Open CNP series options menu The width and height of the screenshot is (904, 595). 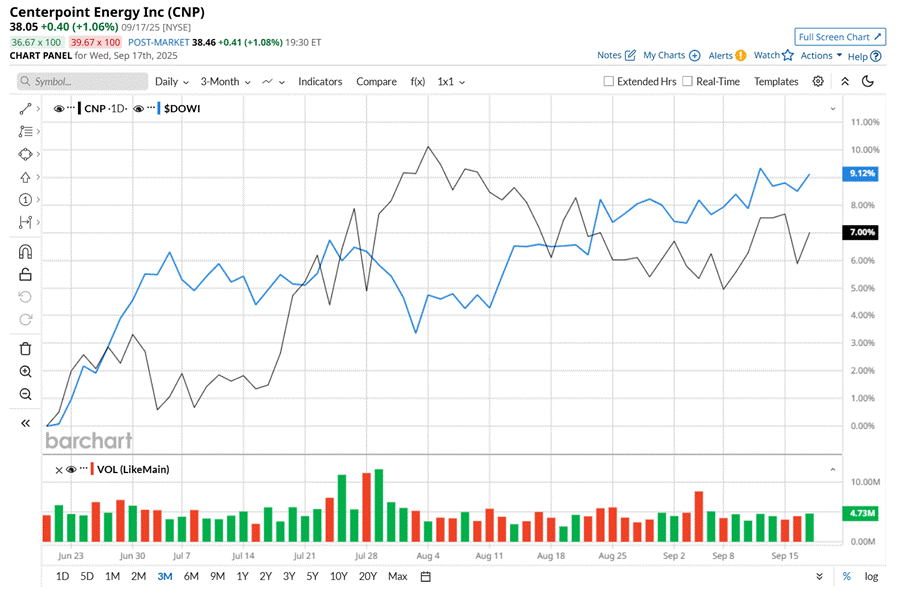coord(71,107)
